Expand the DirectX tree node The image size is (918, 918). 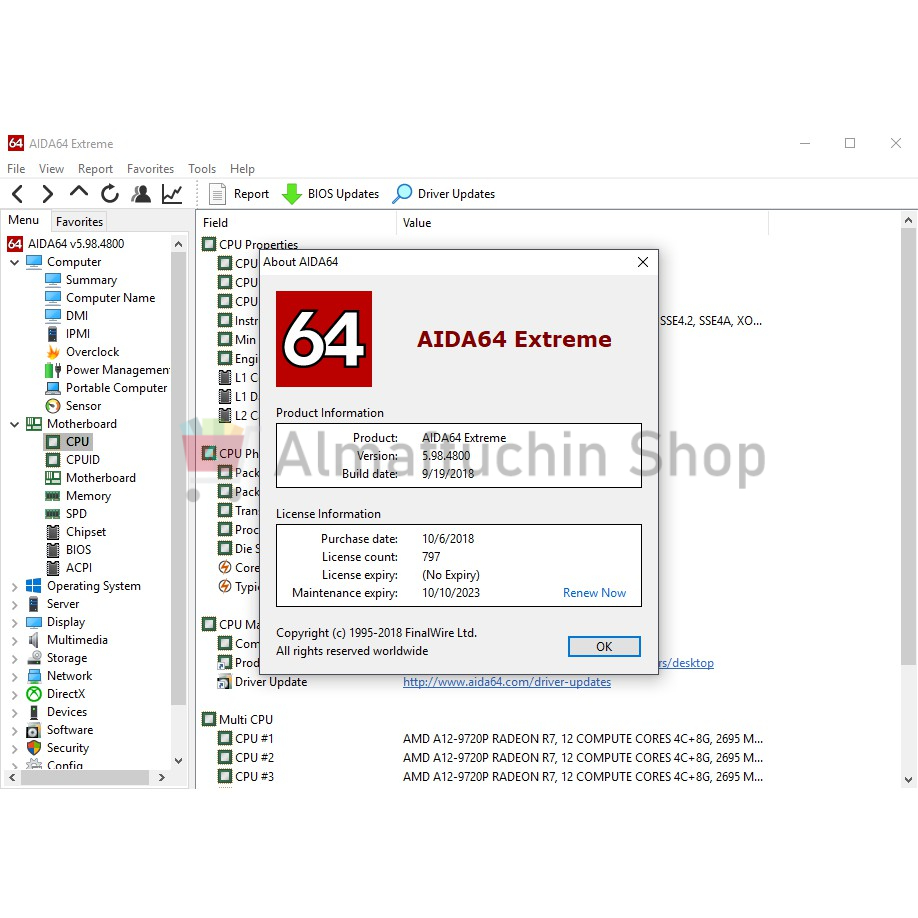tap(15, 695)
